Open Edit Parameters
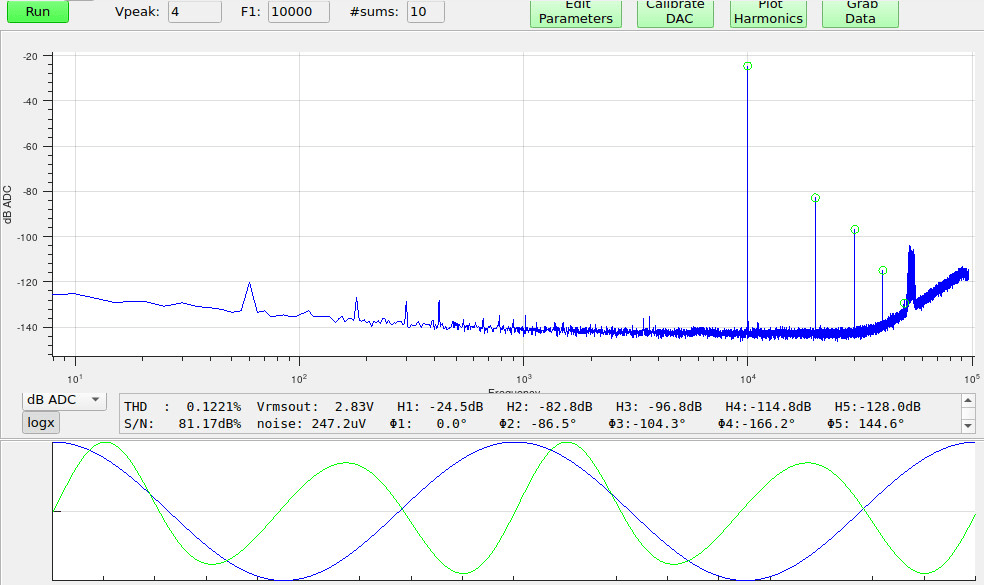Screen dimensions: 984x585 click(x=575, y=13)
